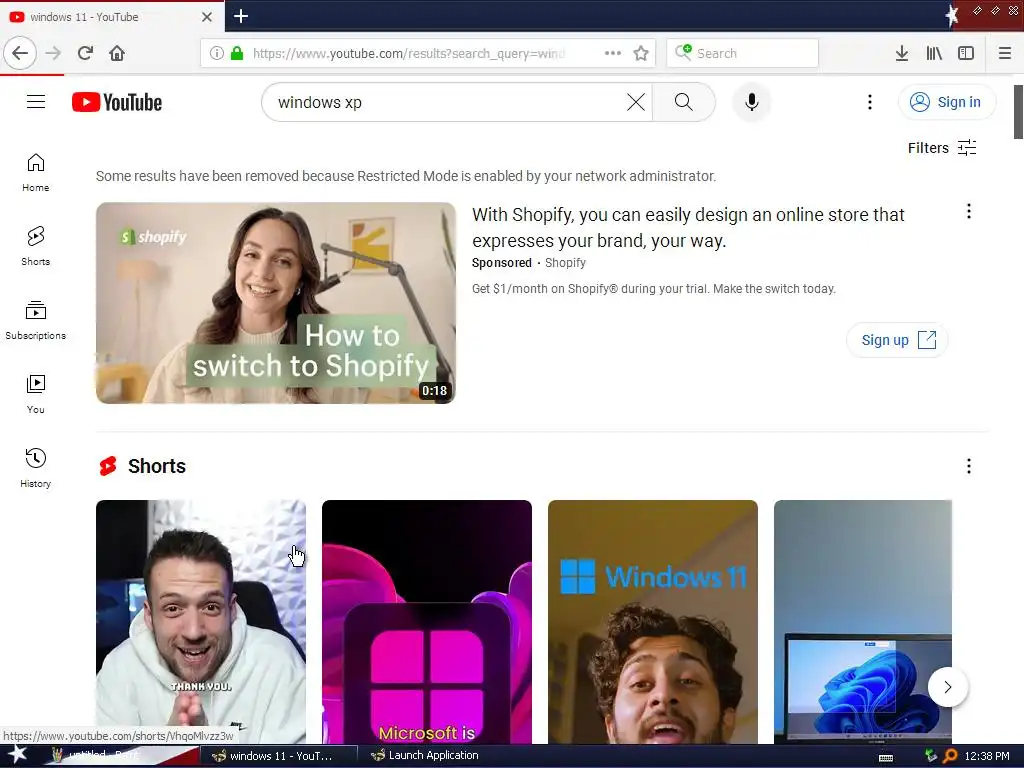Open the browser home page icon
The image size is (1024, 768).
117,53
